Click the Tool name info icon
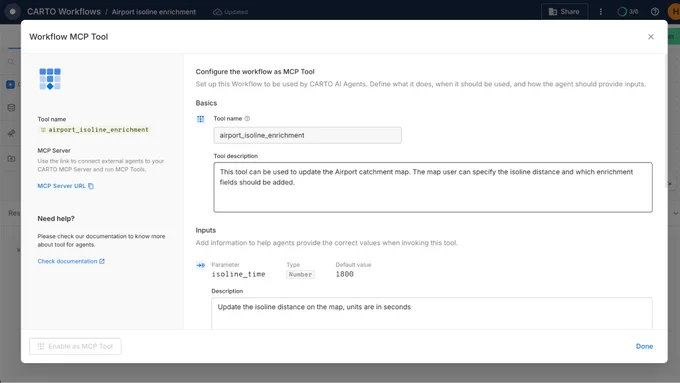Viewport: 680px width, 383px height. [247, 118]
